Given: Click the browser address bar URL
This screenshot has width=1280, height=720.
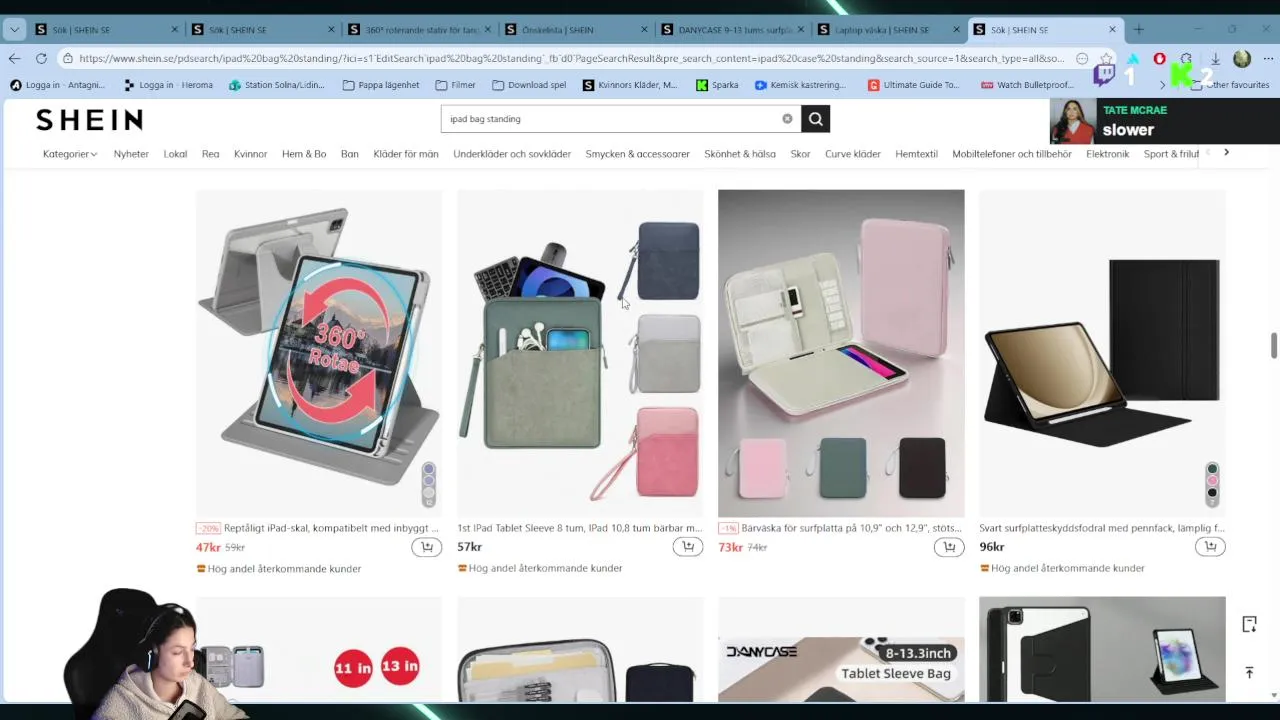Looking at the screenshot, I should point(570,59).
